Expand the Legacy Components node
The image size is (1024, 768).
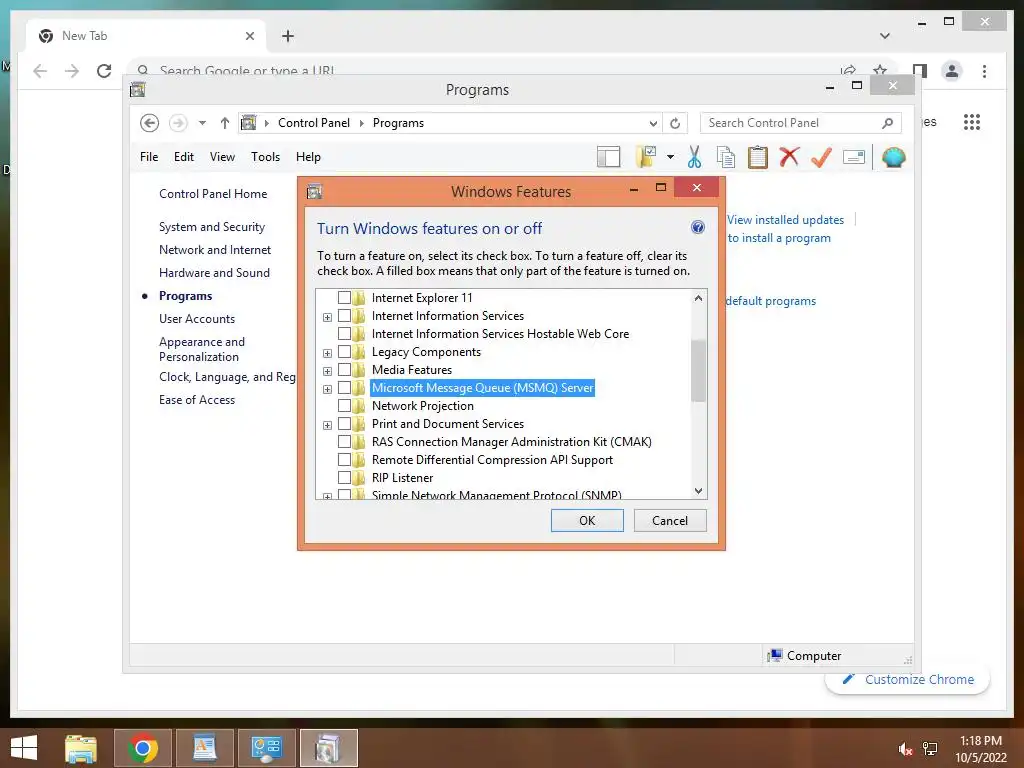(x=327, y=353)
